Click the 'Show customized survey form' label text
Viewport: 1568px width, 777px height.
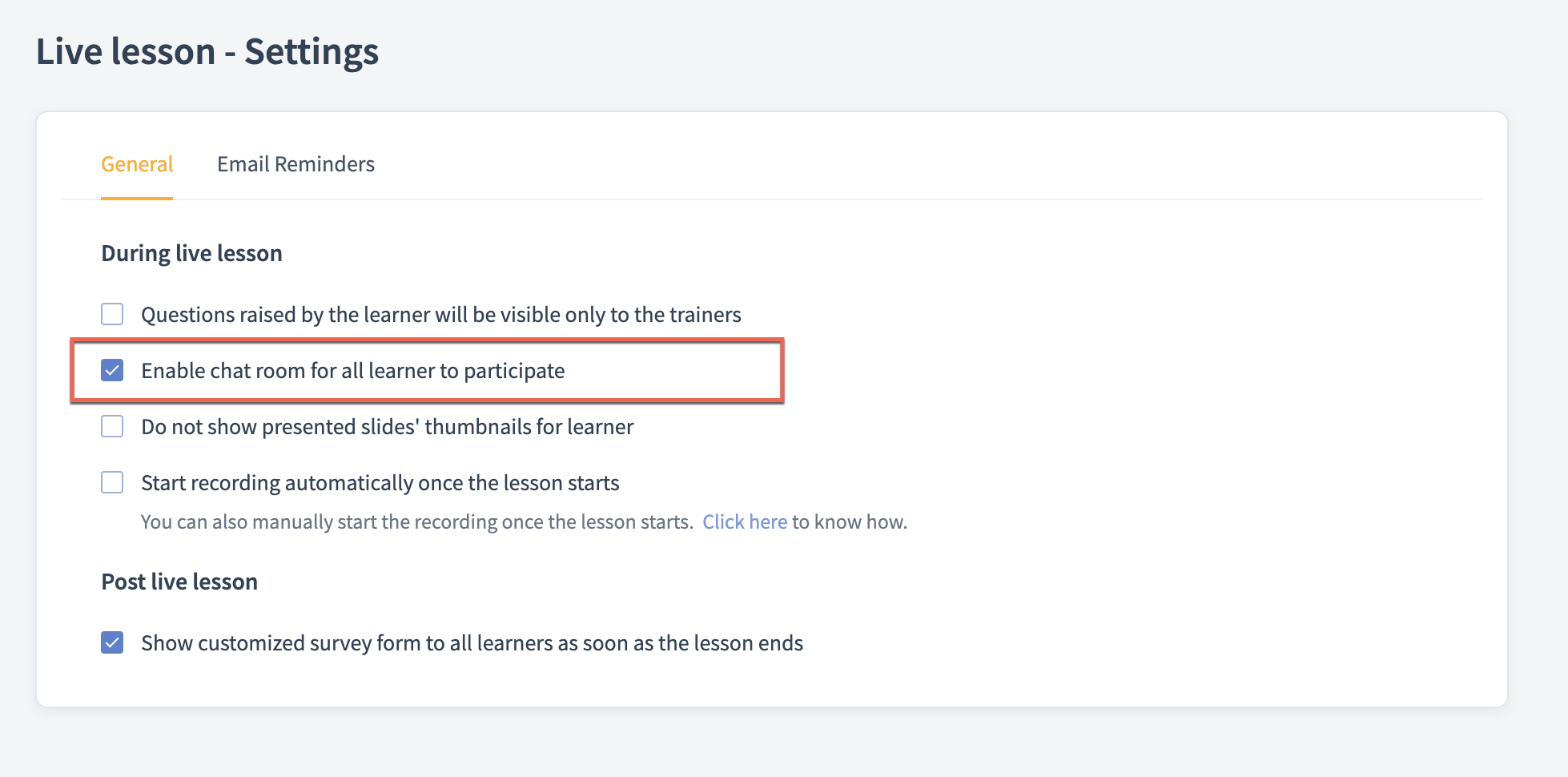point(472,643)
